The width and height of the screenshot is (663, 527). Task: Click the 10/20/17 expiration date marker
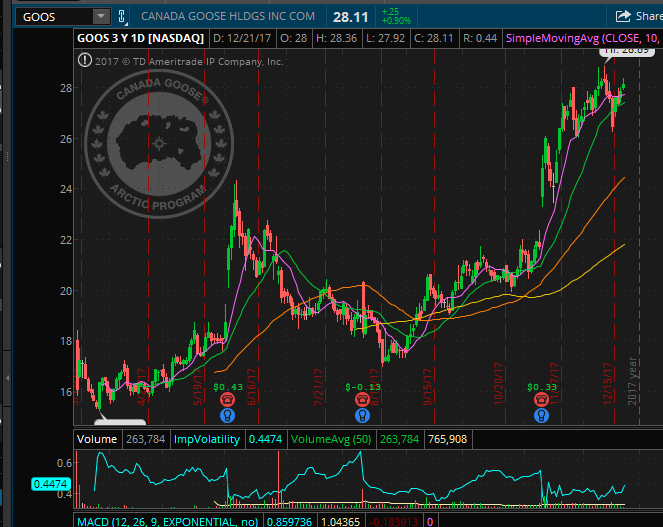499,383
